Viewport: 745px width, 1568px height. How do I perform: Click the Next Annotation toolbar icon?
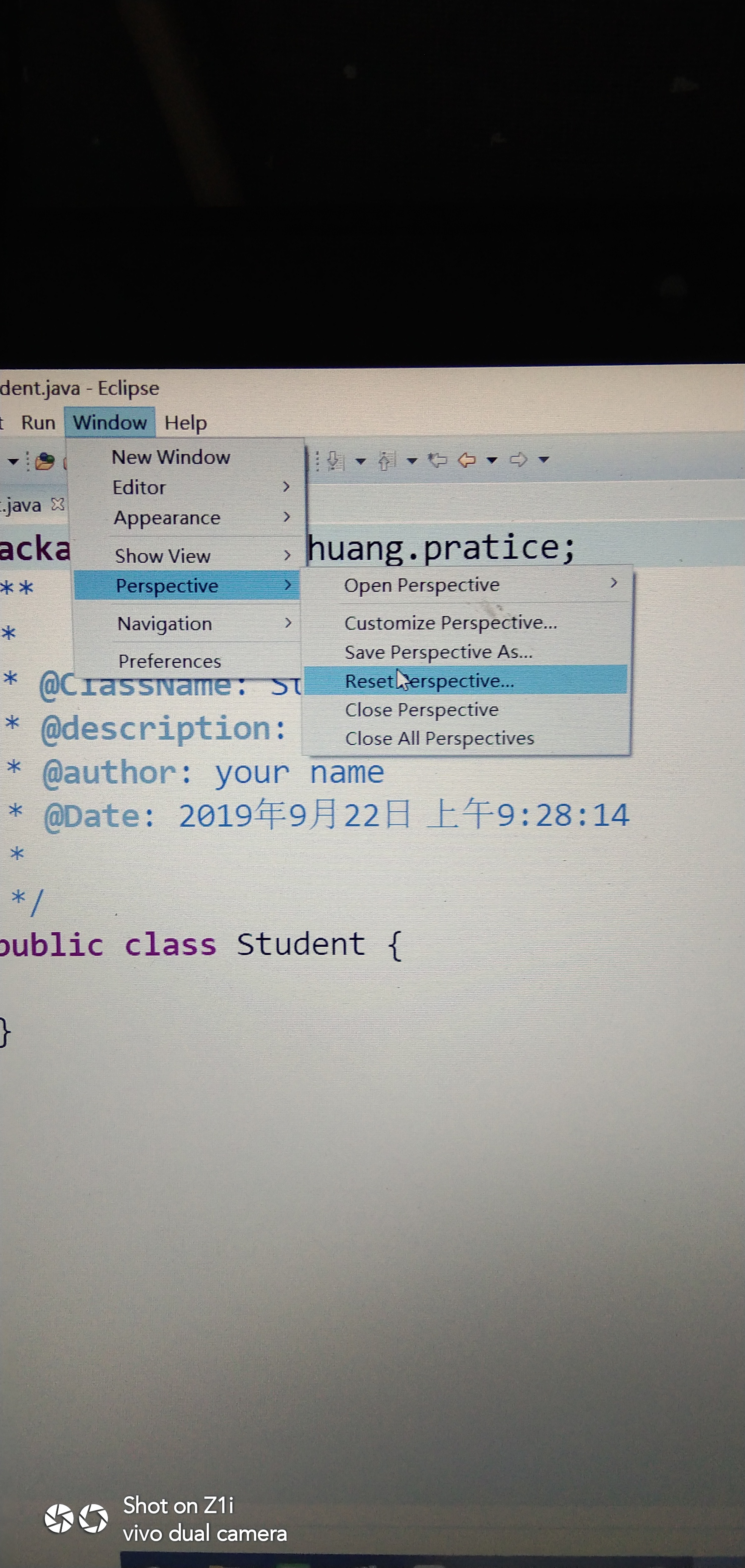(335, 461)
